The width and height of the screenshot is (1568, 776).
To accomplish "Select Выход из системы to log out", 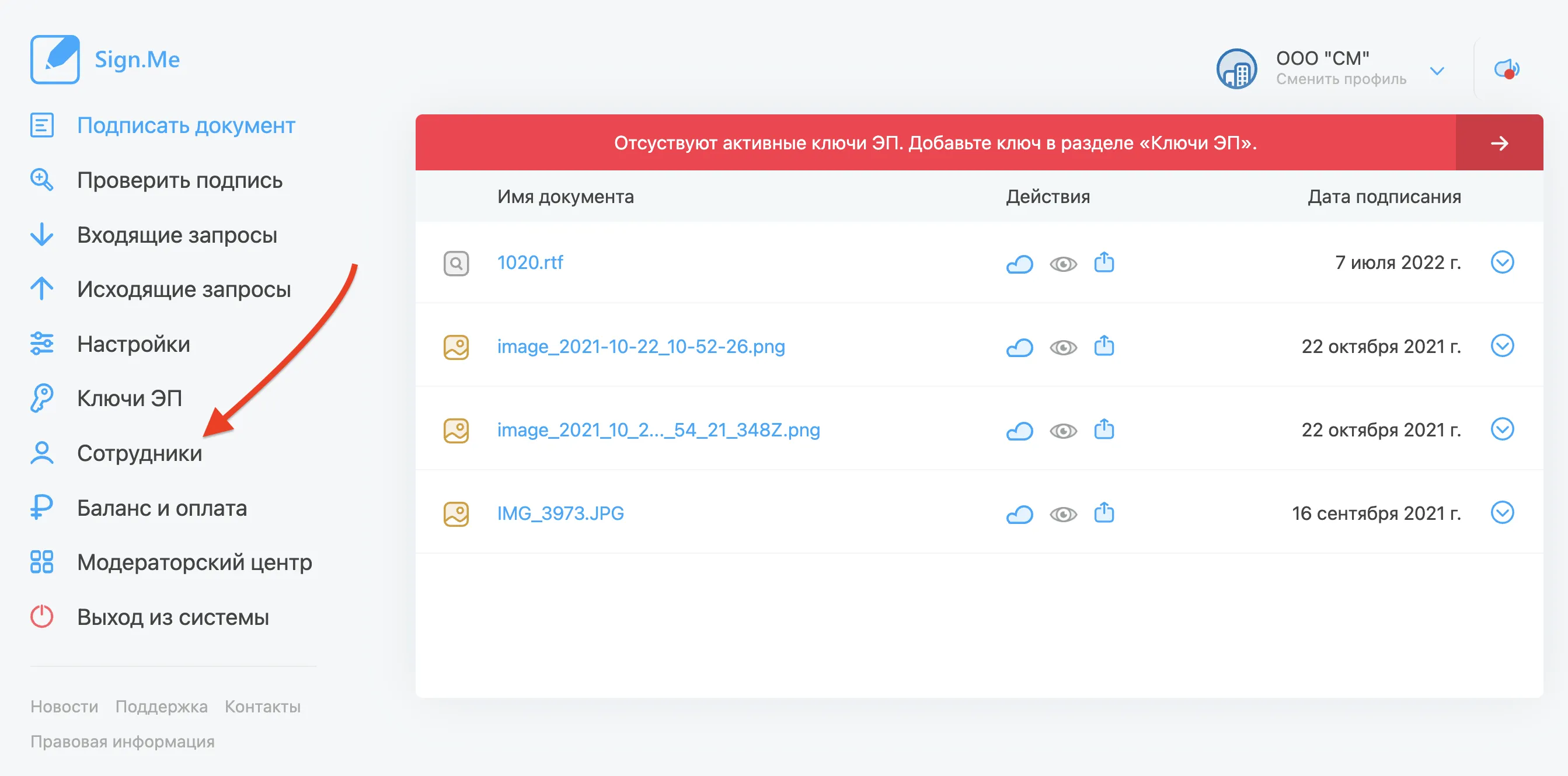I will point(173,617).
